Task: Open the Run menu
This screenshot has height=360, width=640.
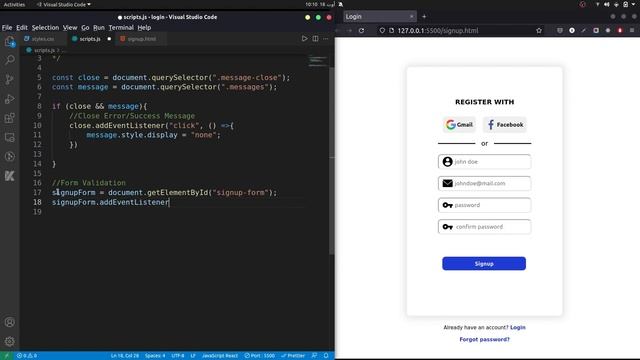Action: (x=99, y=28)
